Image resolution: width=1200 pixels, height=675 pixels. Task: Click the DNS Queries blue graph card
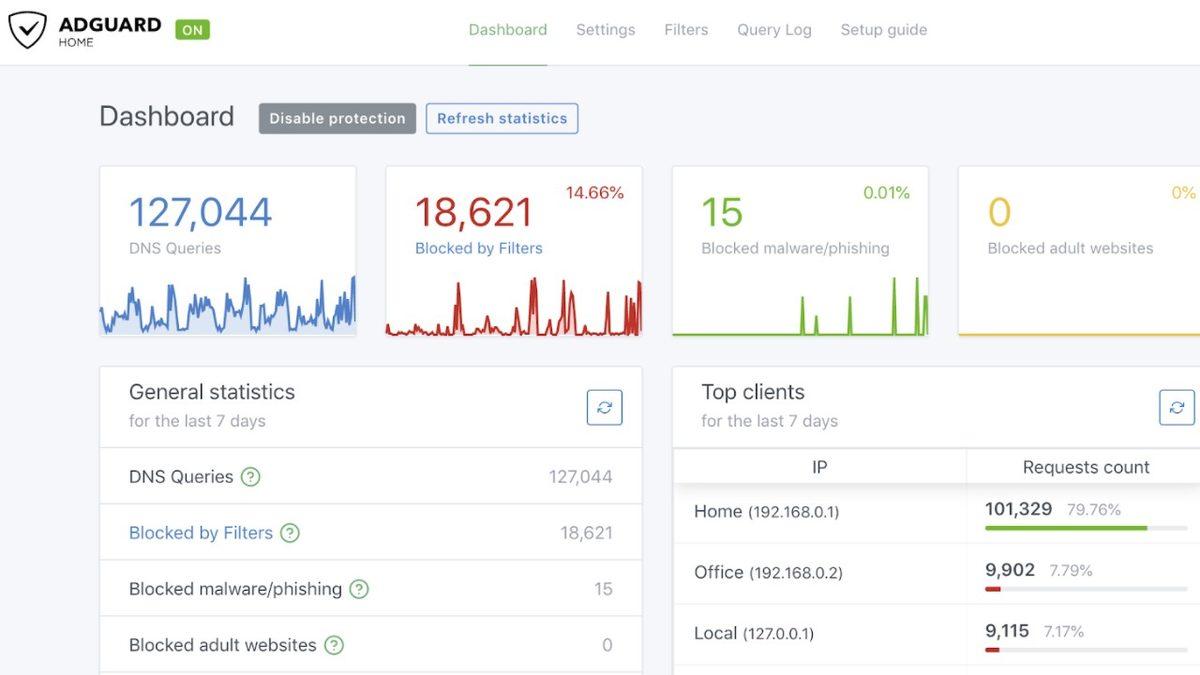pos(227,250)
